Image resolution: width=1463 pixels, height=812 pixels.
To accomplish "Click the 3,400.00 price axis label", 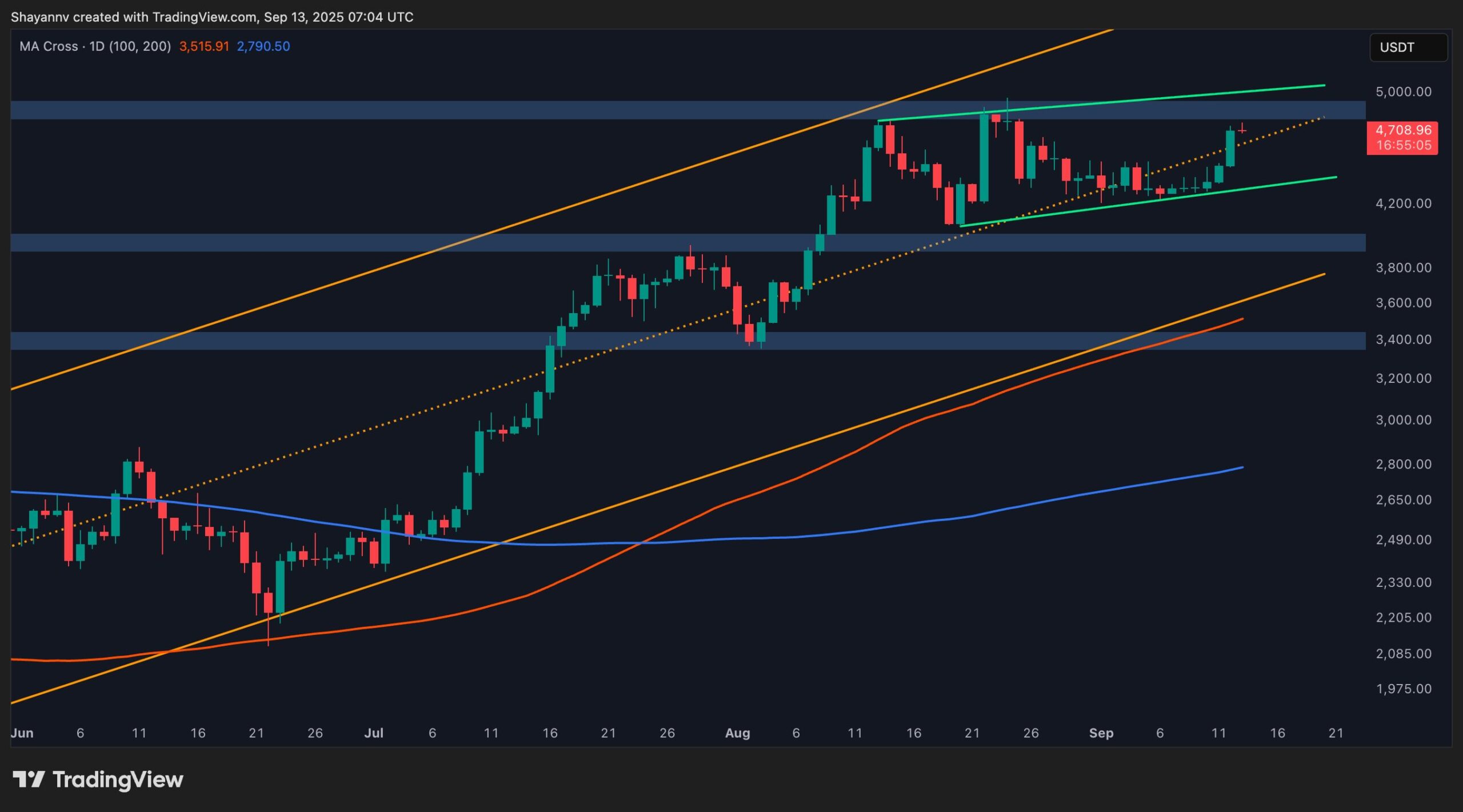I will [x=1403, y=339].
